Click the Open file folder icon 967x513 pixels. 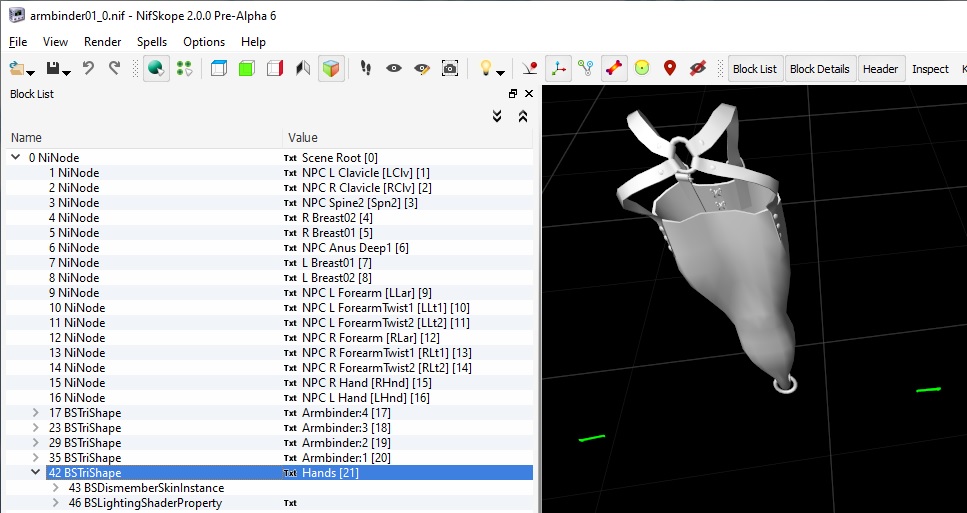click(x=17, y=68)
